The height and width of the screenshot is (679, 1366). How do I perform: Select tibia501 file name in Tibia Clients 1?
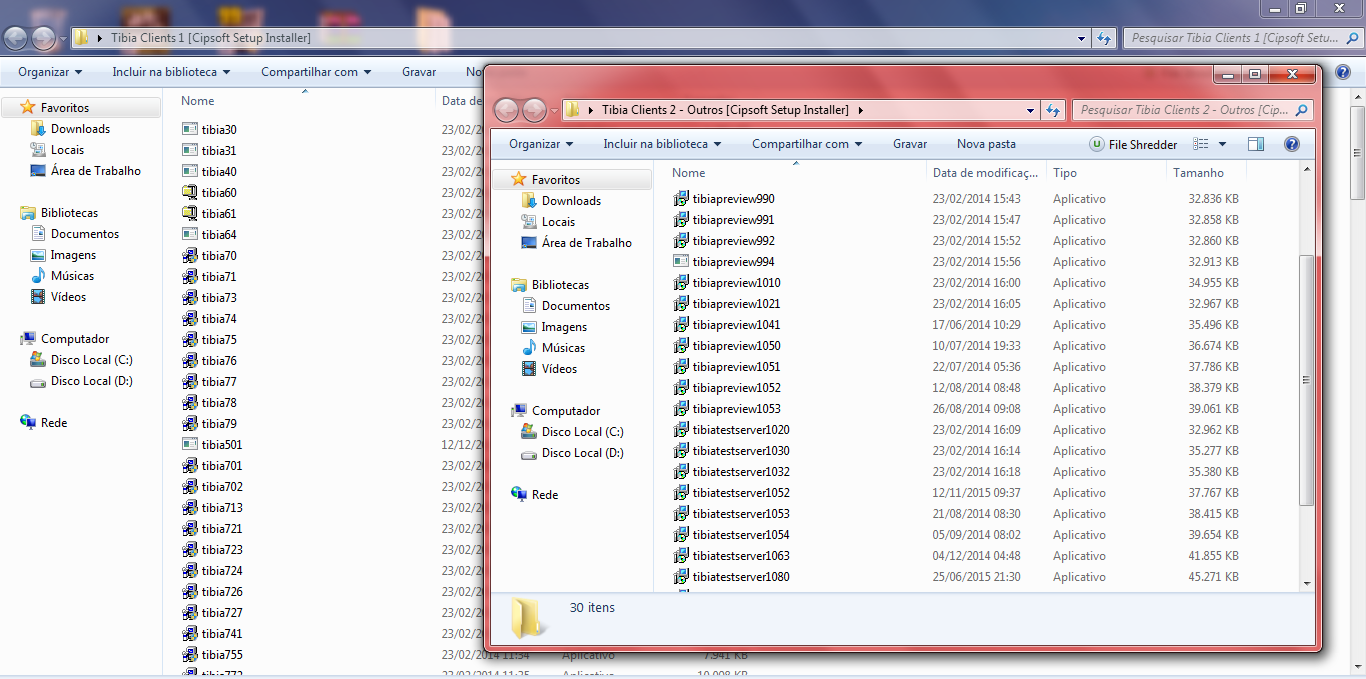coord(222,445)
